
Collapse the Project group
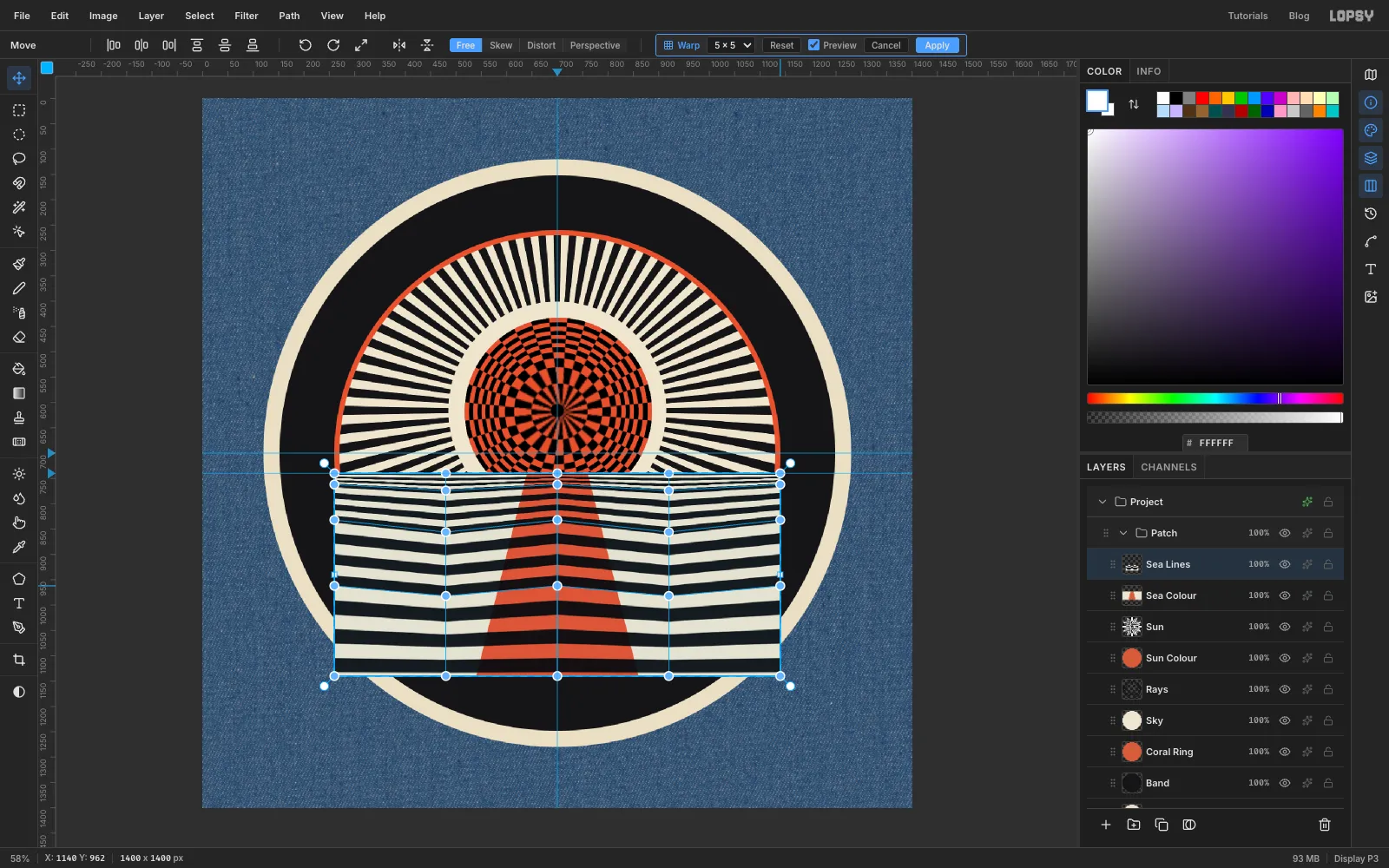point(1103,502)
